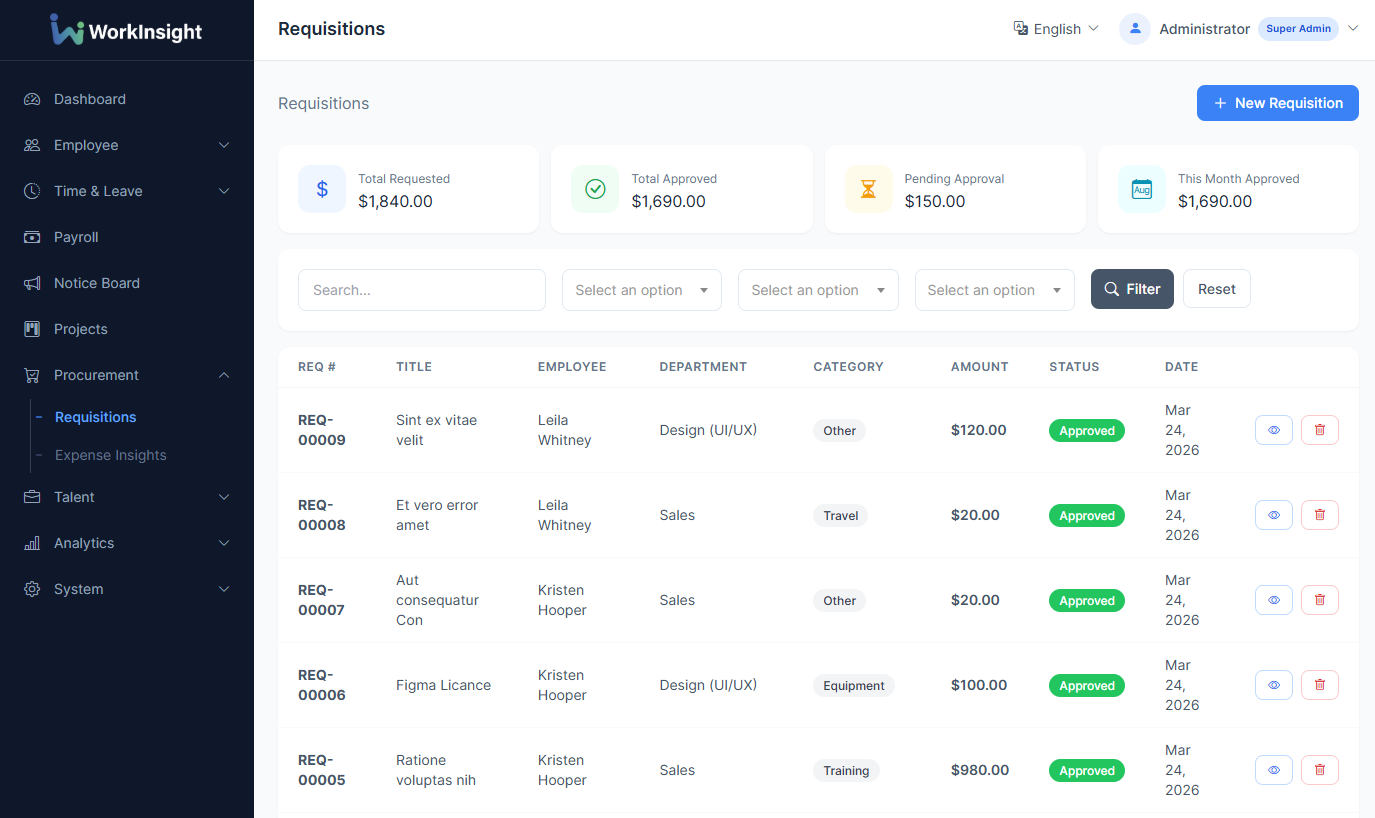Click the Super Admin badge
This screenshot has height=818, width=1375.
tap(1298, 29)
